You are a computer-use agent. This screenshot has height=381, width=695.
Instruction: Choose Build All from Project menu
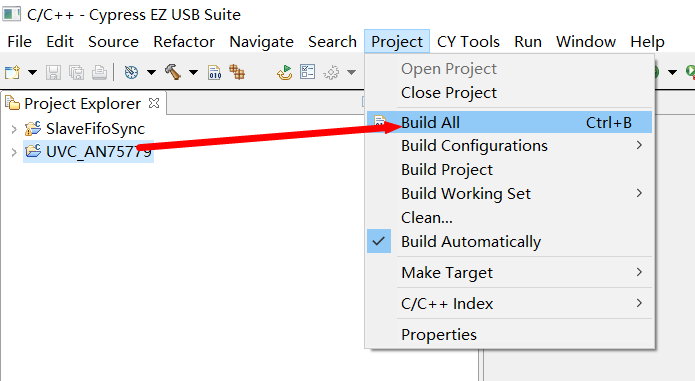(510, 122)
